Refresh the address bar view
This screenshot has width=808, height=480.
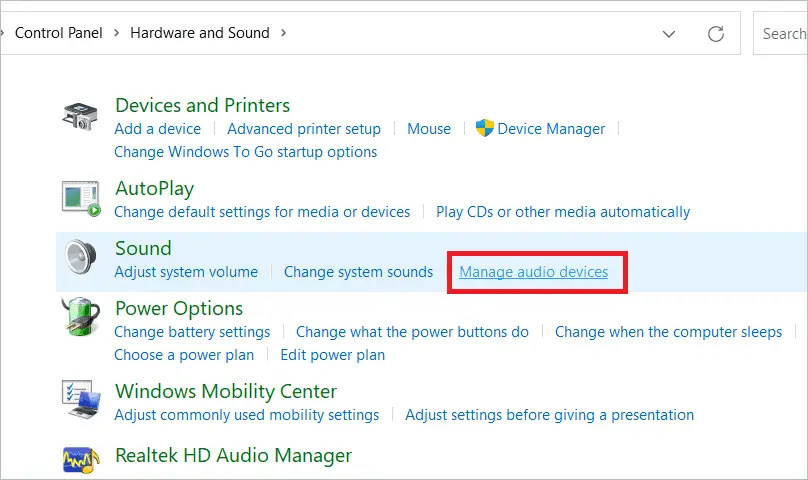click(716, 34)
